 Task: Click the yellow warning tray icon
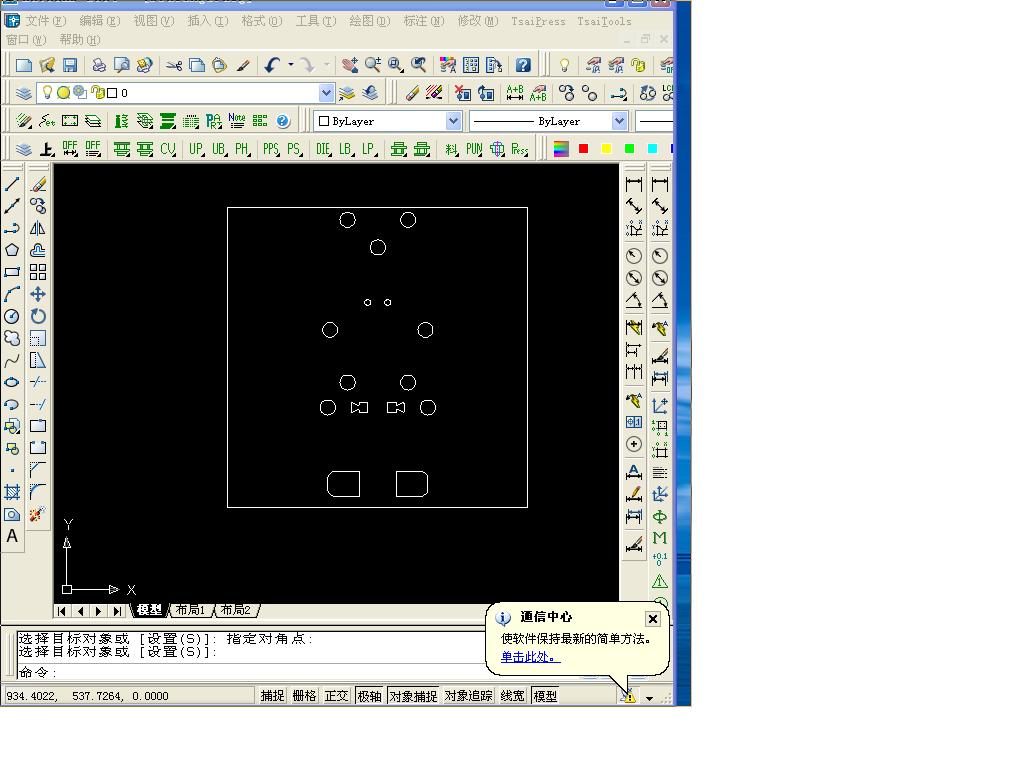(629, 697)
